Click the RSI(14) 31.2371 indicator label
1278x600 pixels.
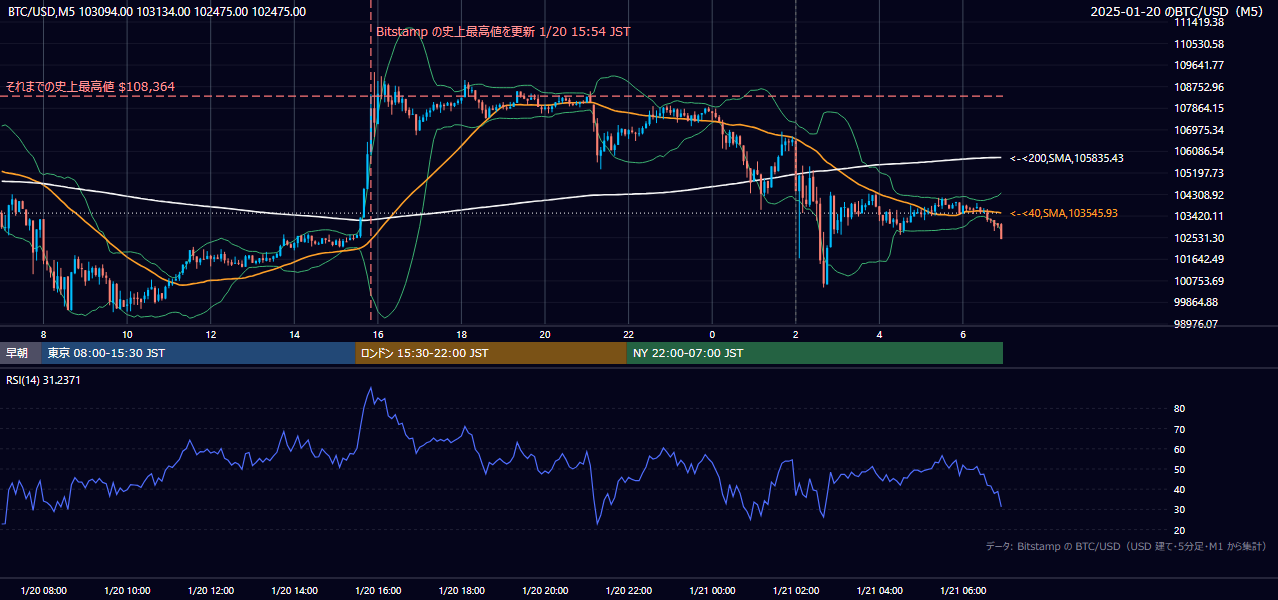44,381
